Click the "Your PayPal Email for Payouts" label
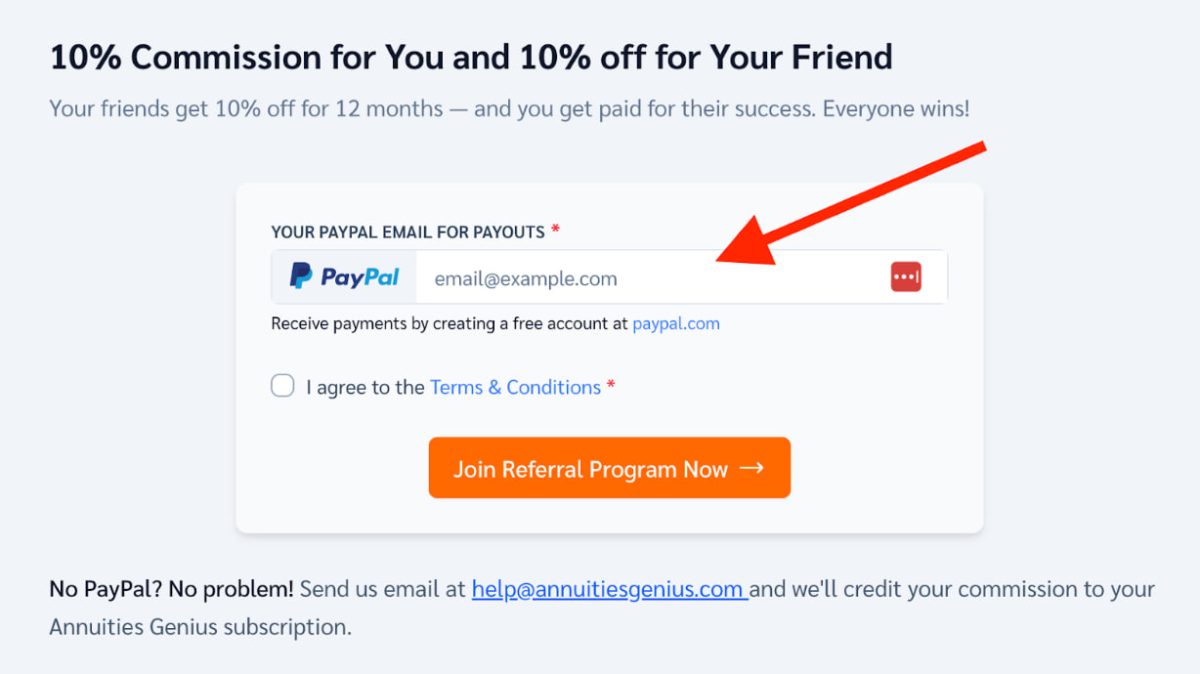This screenshot has width=1200, height=674. [408, 232]
